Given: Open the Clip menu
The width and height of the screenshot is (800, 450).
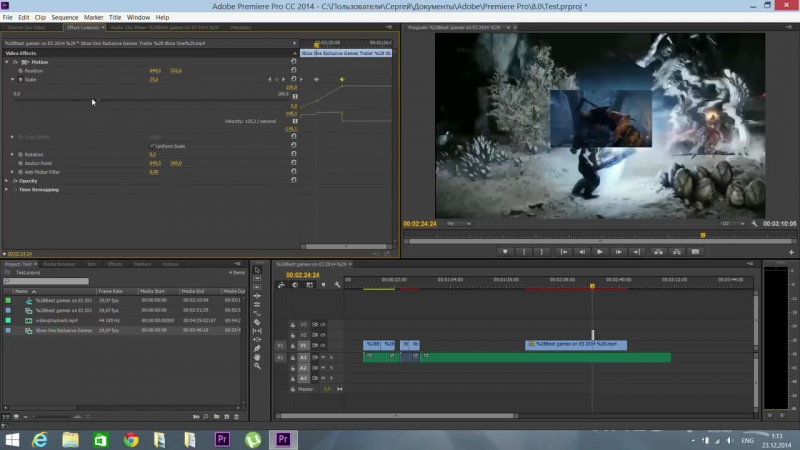Looking at the screenshot, I should [x=40, y=17].
